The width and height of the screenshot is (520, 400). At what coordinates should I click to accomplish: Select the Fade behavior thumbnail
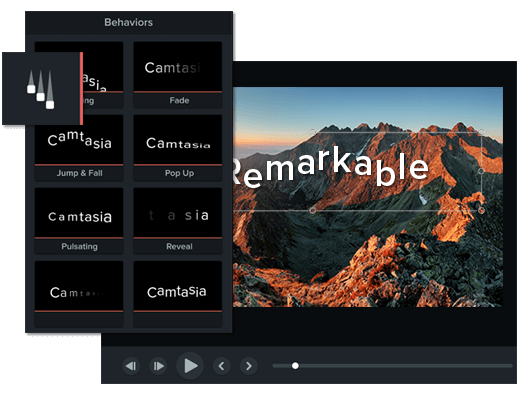click(x=178, y=67)
